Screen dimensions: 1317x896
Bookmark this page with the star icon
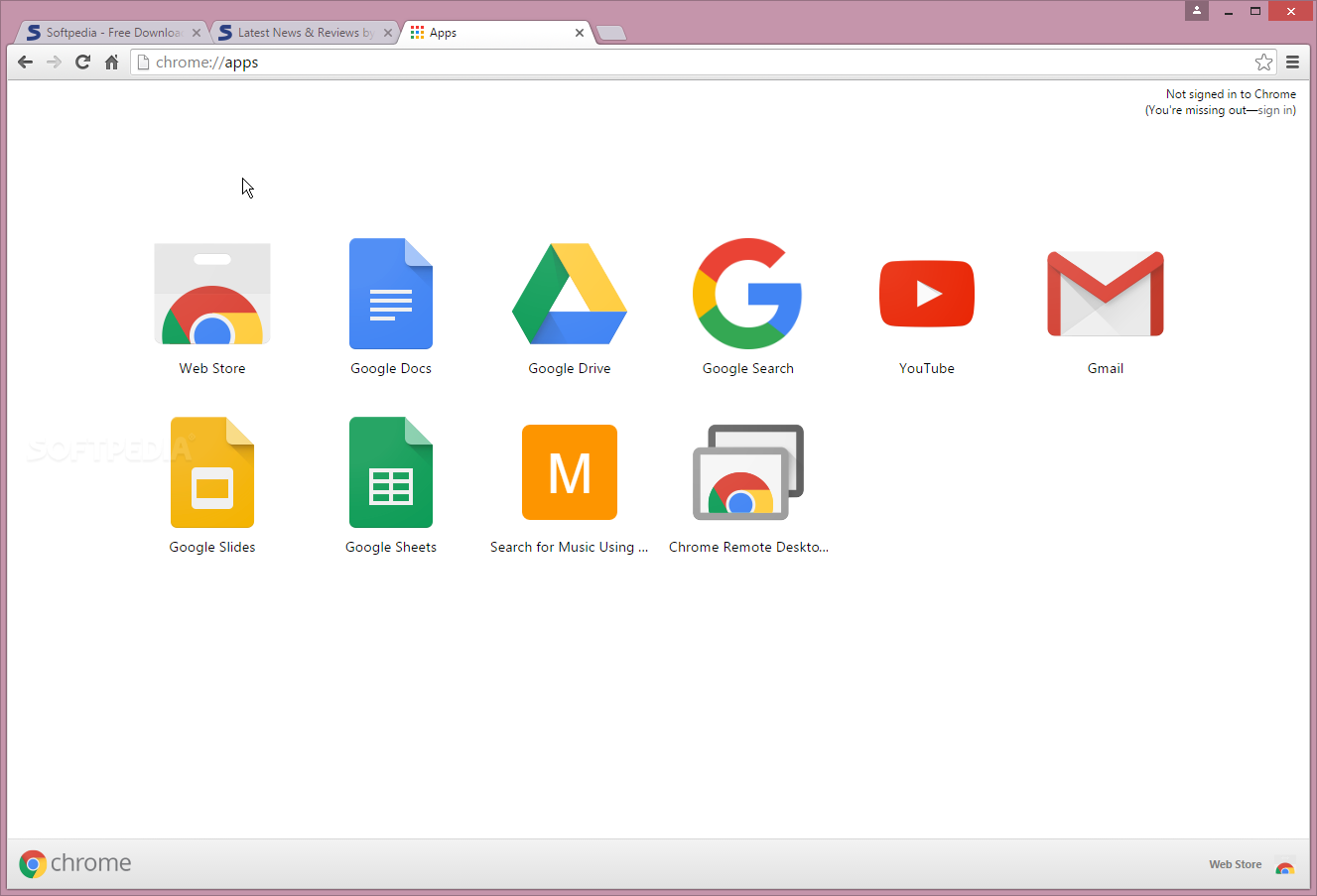point(1263,63)
